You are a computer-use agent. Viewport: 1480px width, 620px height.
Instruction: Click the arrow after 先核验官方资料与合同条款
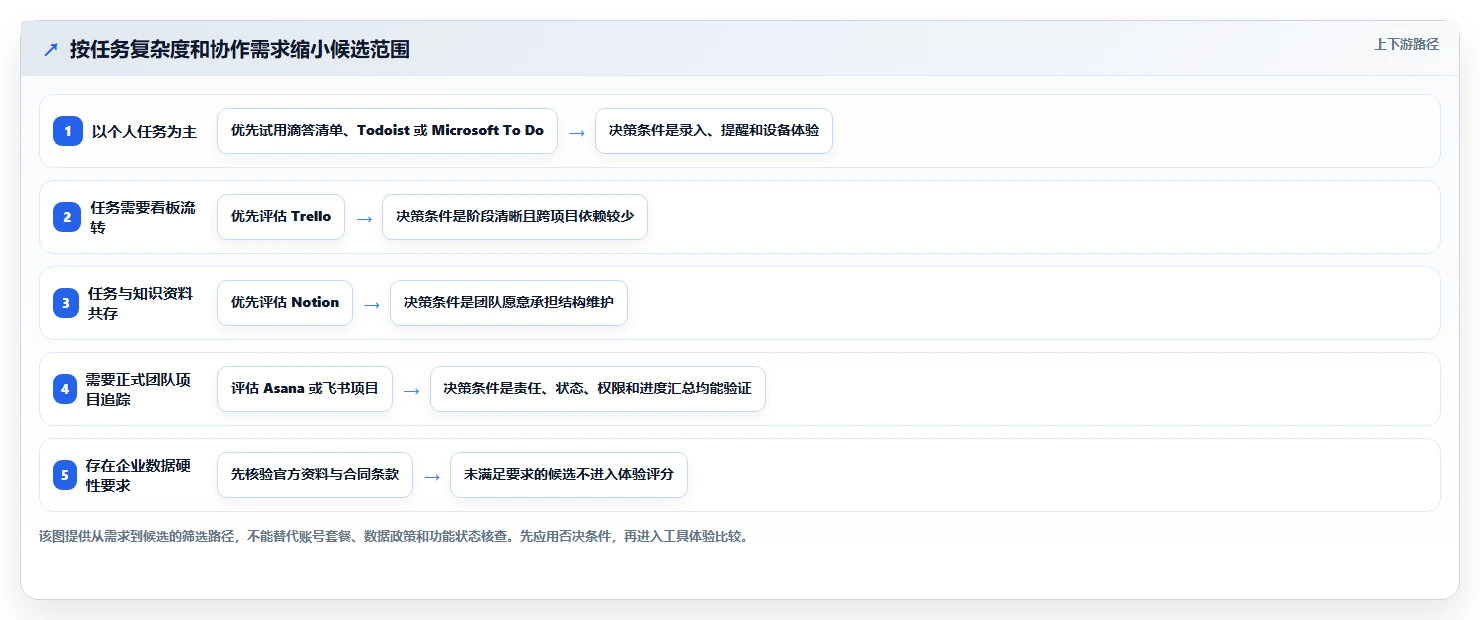(x=432, y=476)
